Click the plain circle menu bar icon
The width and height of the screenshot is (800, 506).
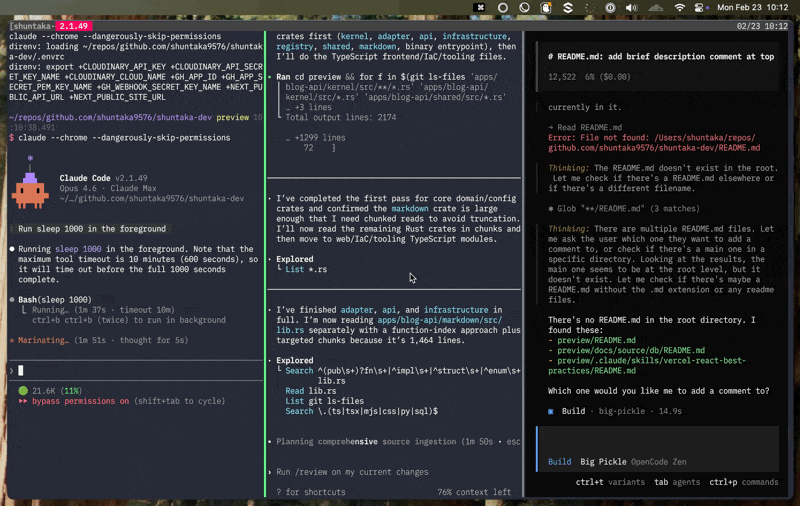[503, 8]
